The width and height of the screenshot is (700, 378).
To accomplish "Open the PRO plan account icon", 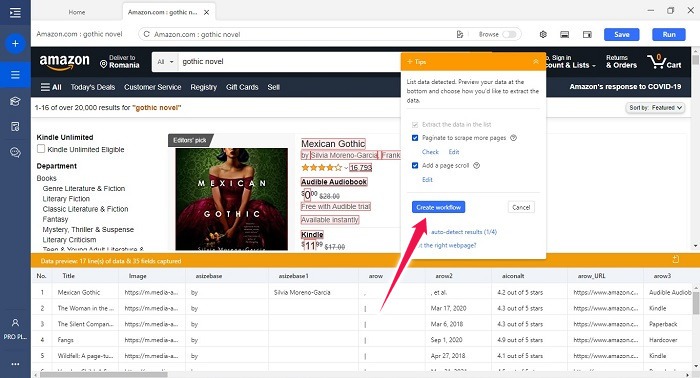I will 15,323.
